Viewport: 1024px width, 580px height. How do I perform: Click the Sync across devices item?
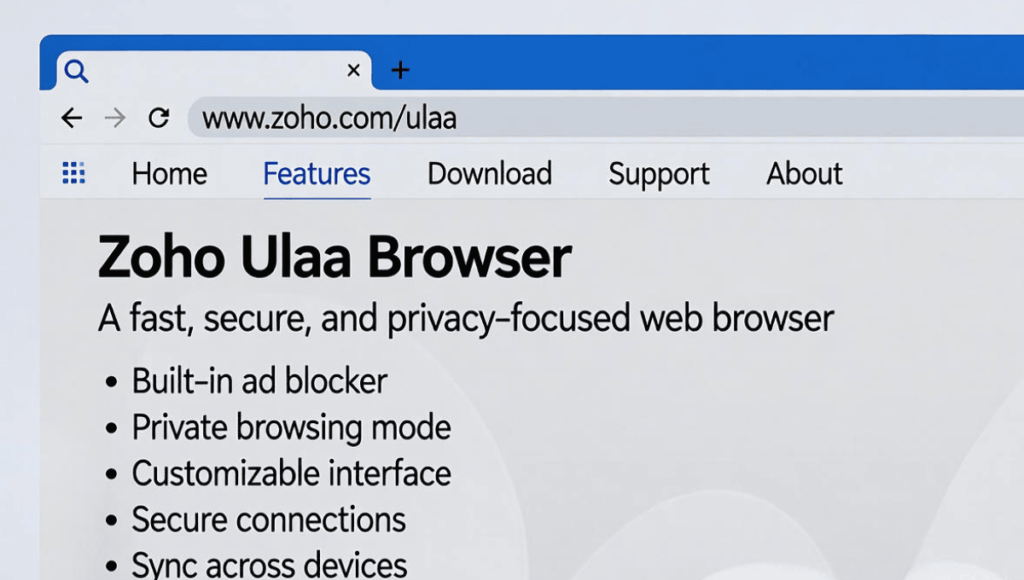[x=269, y=565]
